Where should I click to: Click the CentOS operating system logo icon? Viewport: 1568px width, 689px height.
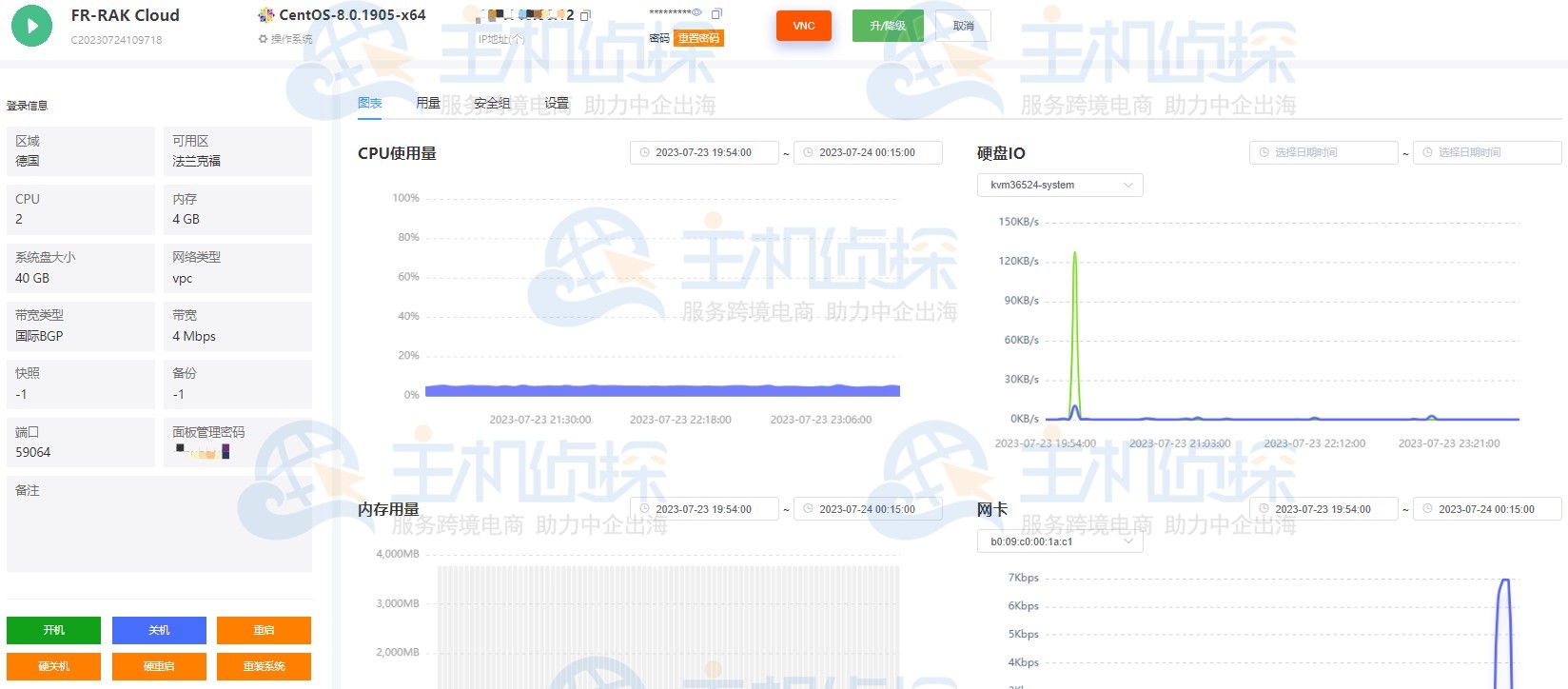(266, 15)
